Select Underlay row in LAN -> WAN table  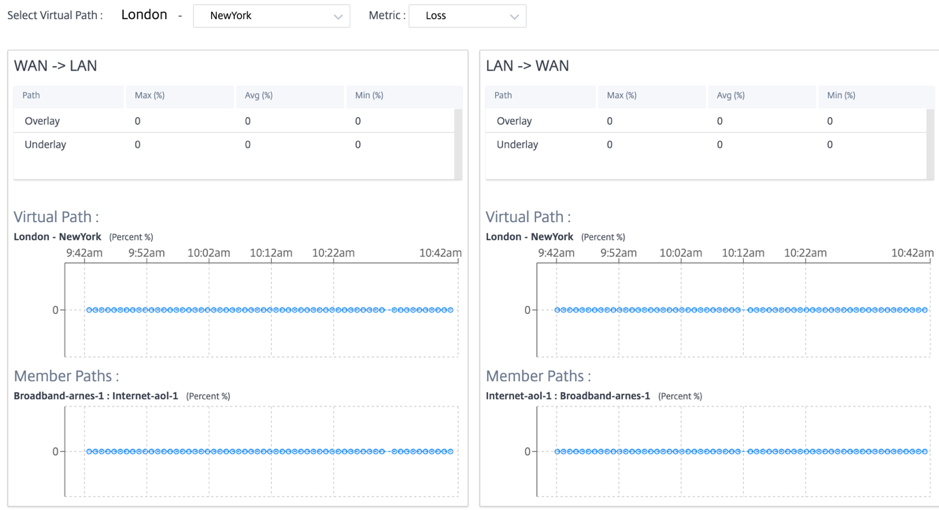pos(705,144)
